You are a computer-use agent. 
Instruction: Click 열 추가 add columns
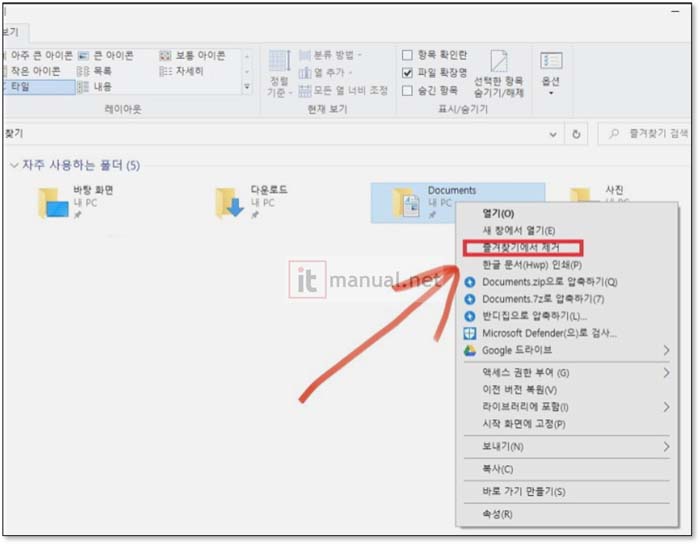click(325, 72)
